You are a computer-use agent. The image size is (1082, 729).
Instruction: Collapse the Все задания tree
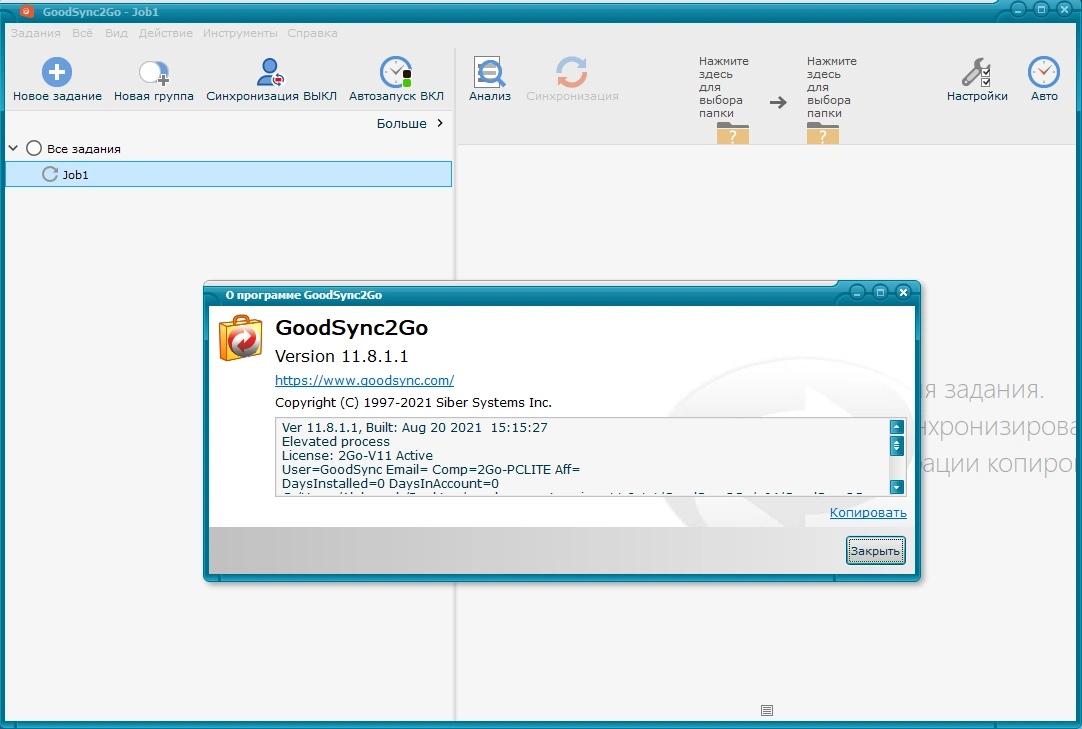click(x=13, y=148)
